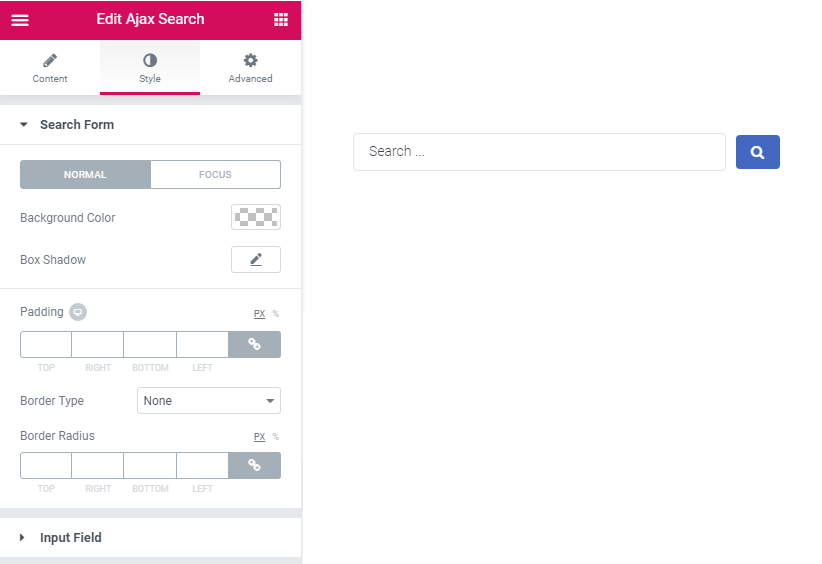The width and height of the screenshot is (822, 564).
Task: Toggle the Padding link values icon
Action: point(255,344)
